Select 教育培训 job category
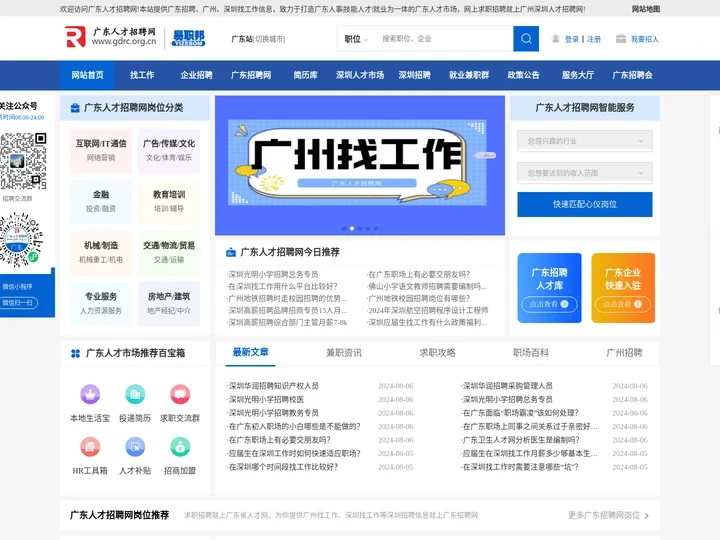This screenshot has height=540, width=720. 169,202
